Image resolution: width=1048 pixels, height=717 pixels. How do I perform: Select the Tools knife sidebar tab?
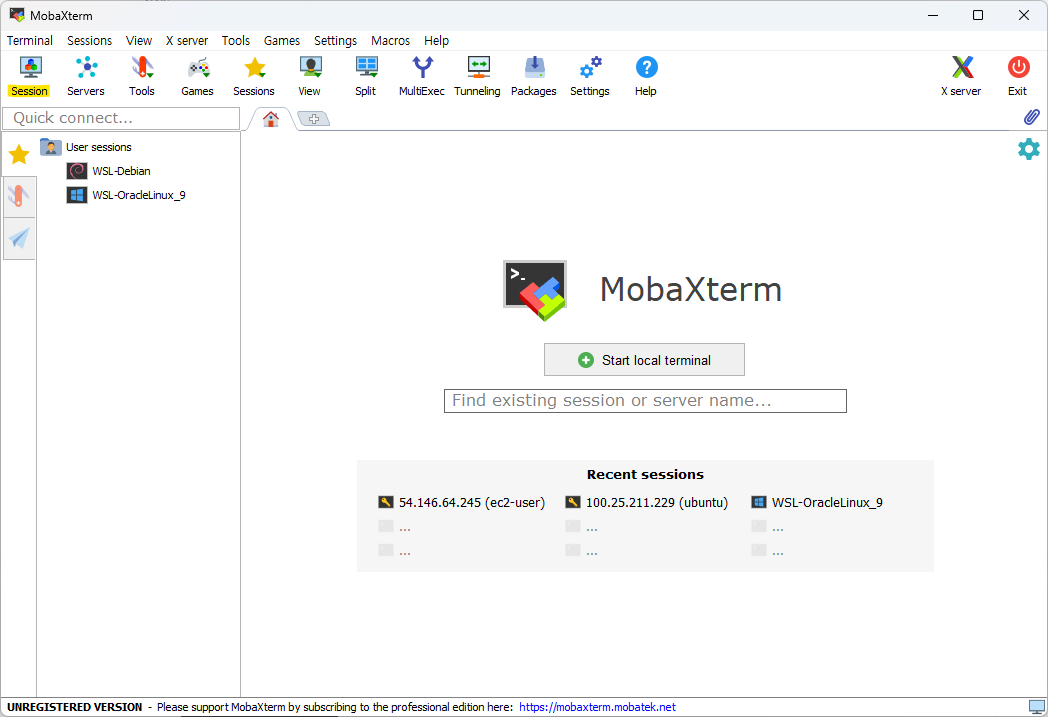[x=19, y=196]
